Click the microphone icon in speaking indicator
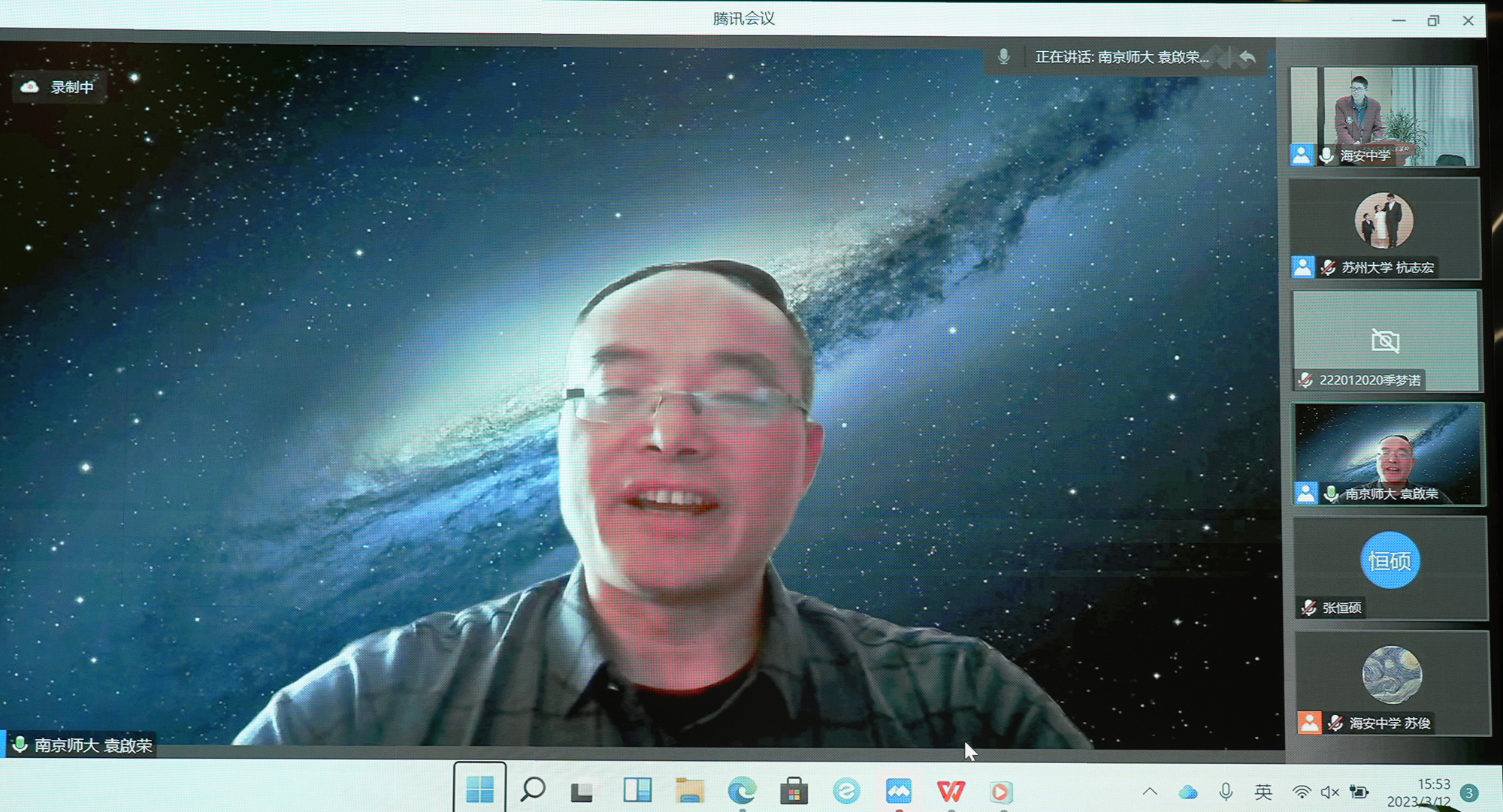This screenshot has height=812, width=1503. pyautogui.click(x=1003, y=57)
